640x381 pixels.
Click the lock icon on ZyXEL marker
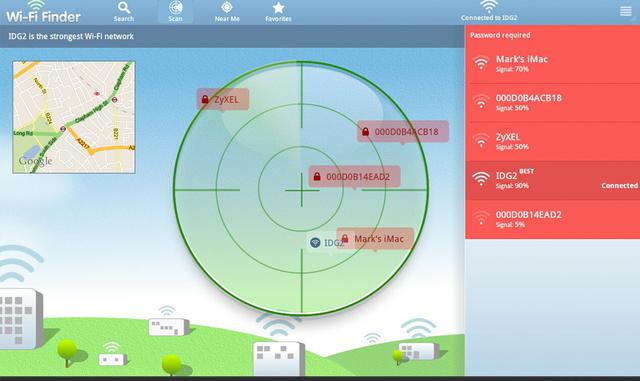pyautogui.click(x=205, y=99)
